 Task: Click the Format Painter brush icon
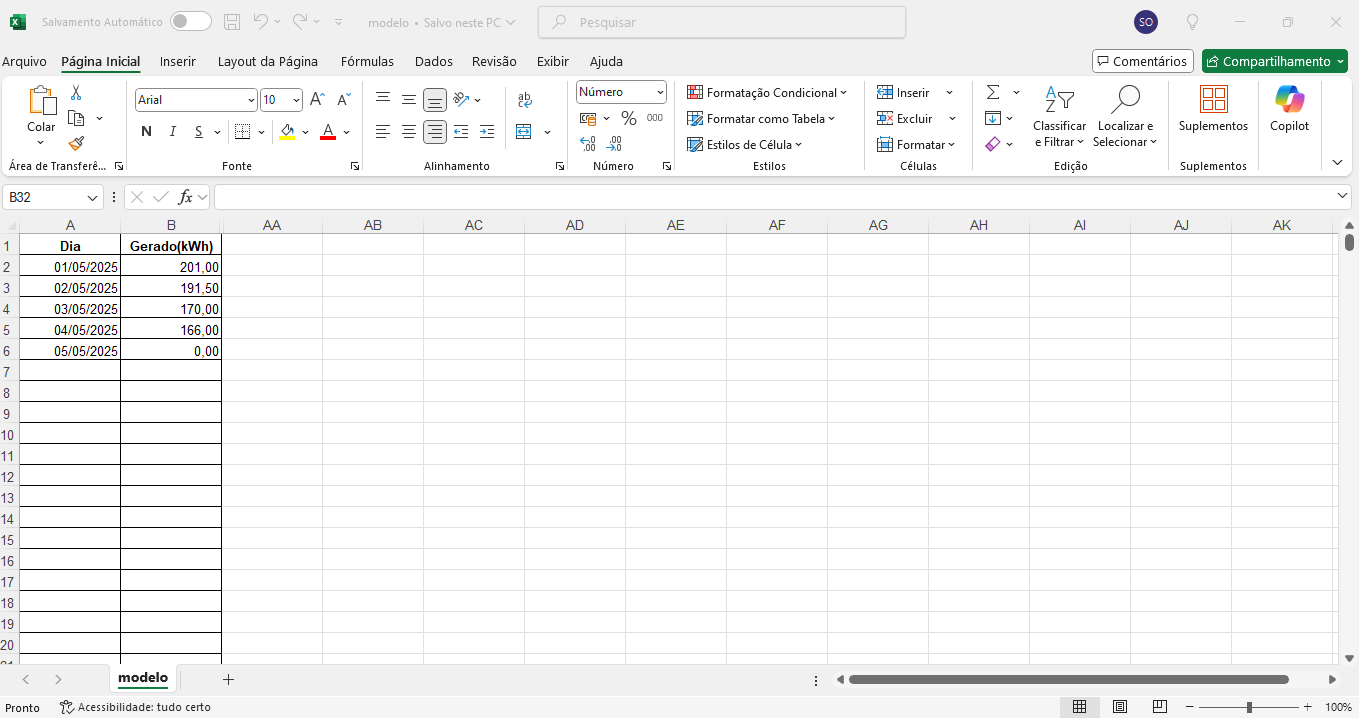pos(76,143)
